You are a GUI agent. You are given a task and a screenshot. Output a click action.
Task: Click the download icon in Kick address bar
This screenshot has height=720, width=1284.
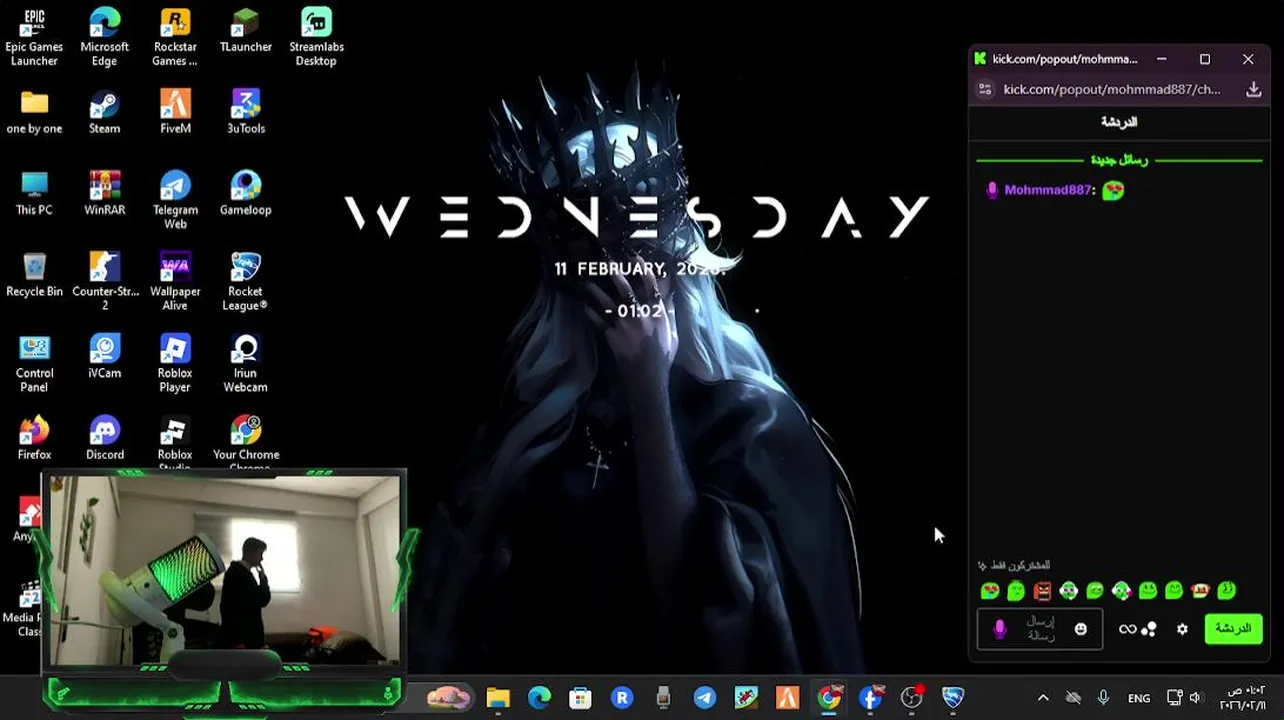click(x=1253, y=89)
